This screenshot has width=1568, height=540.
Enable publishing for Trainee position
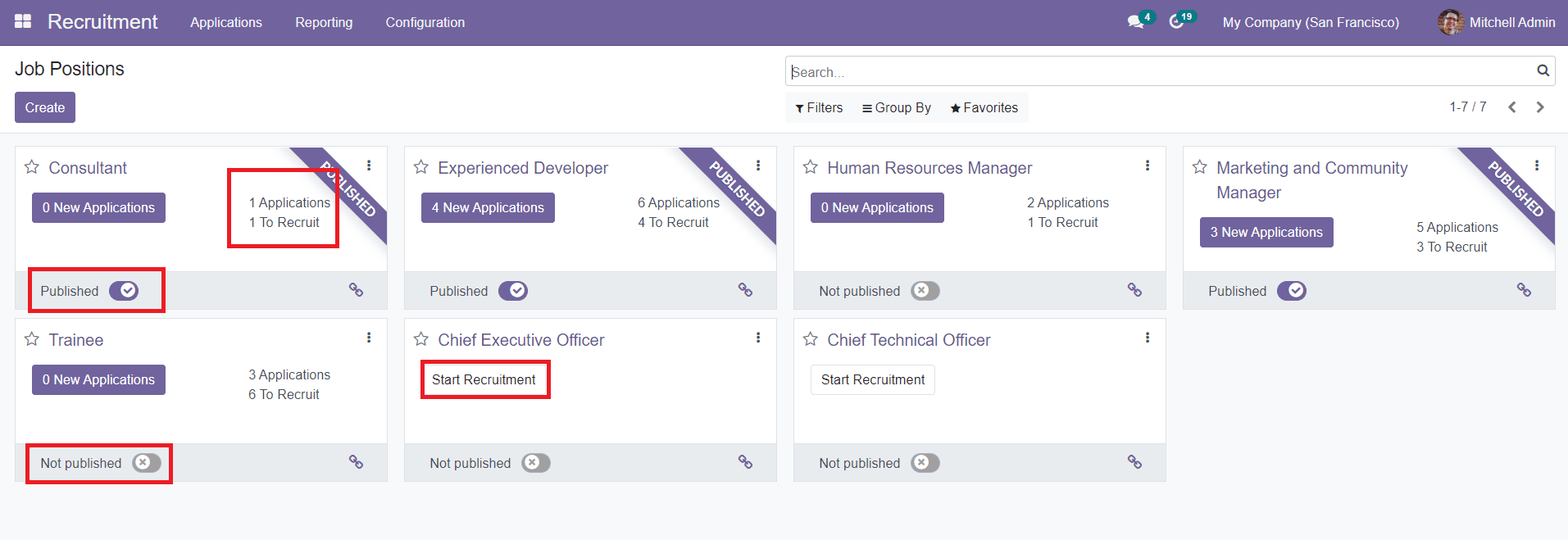pos(146,463)
